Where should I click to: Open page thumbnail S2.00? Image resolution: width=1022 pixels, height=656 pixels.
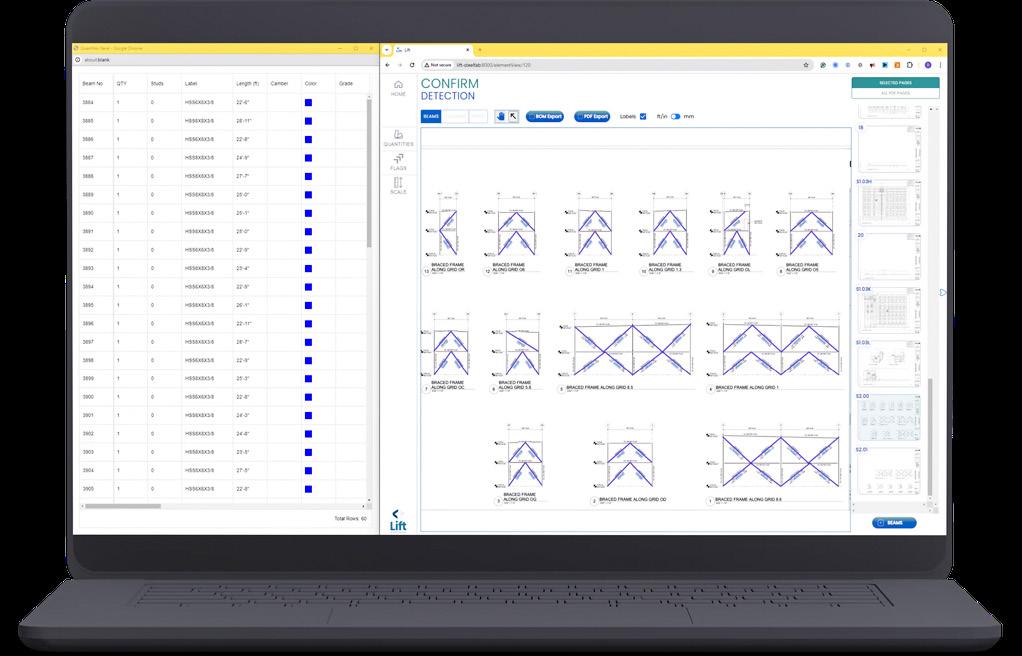[x=888, y=417]
